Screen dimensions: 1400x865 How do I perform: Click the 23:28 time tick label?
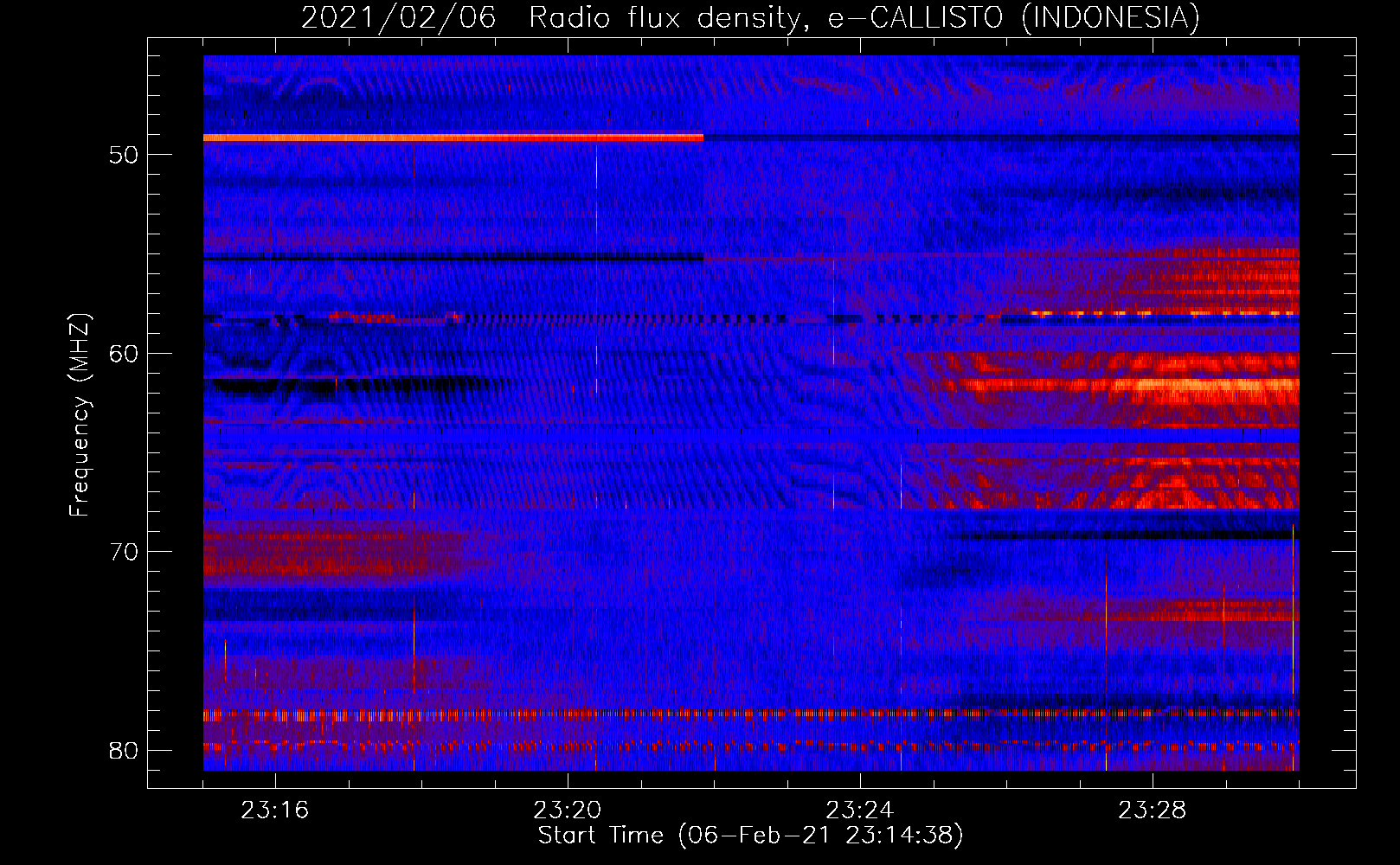pos(1153,811)
